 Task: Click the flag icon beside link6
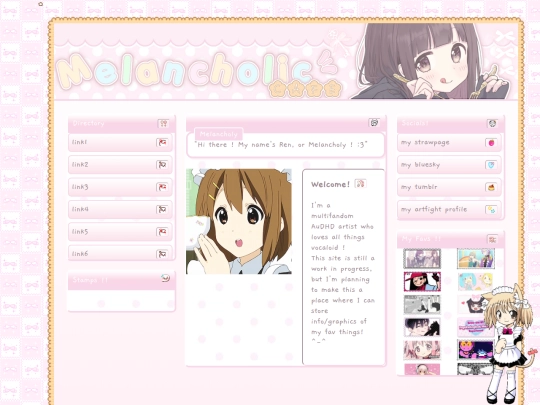point(162,254)
